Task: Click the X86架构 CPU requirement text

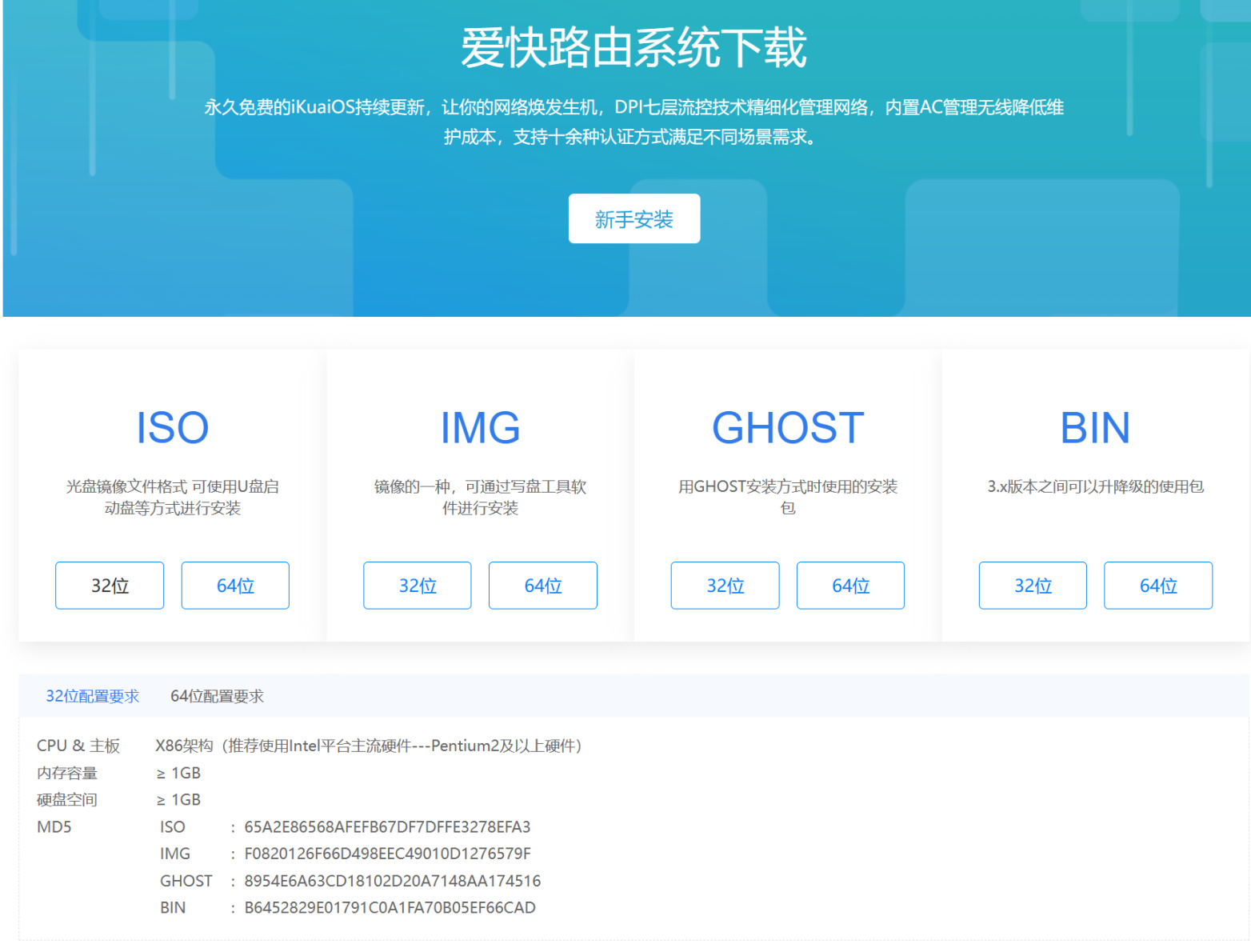Action: [372, 746]
